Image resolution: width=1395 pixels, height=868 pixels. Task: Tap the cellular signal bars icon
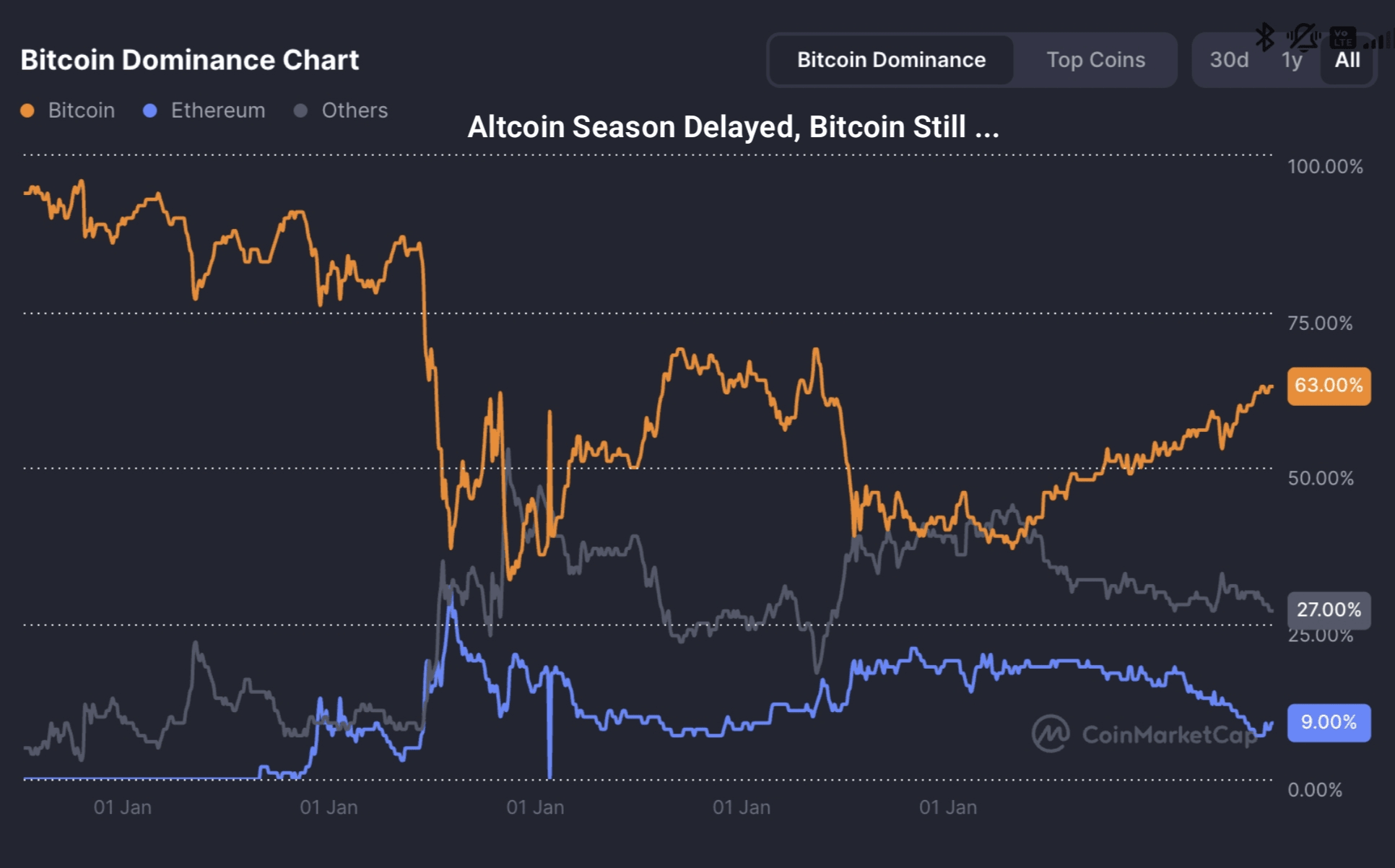(1379, 40)
